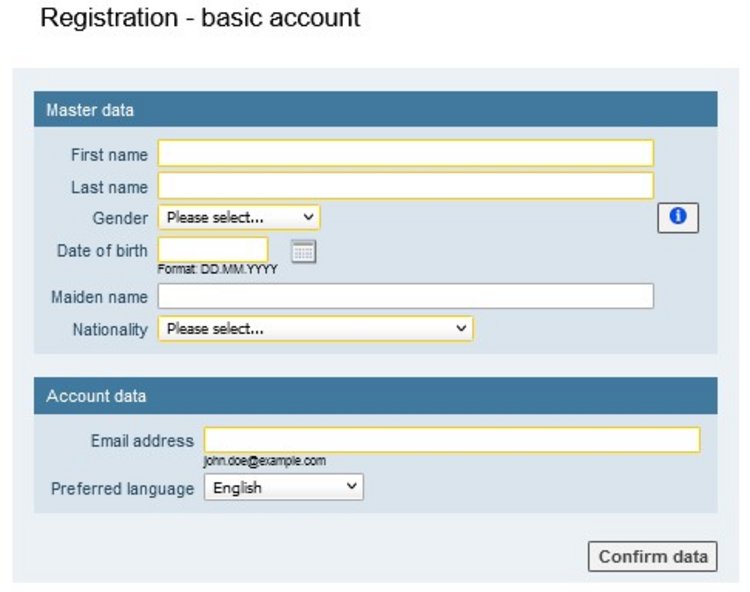Focus the Email address field
The width and height of the screenshot is (750, 592).
click(452, 439)
